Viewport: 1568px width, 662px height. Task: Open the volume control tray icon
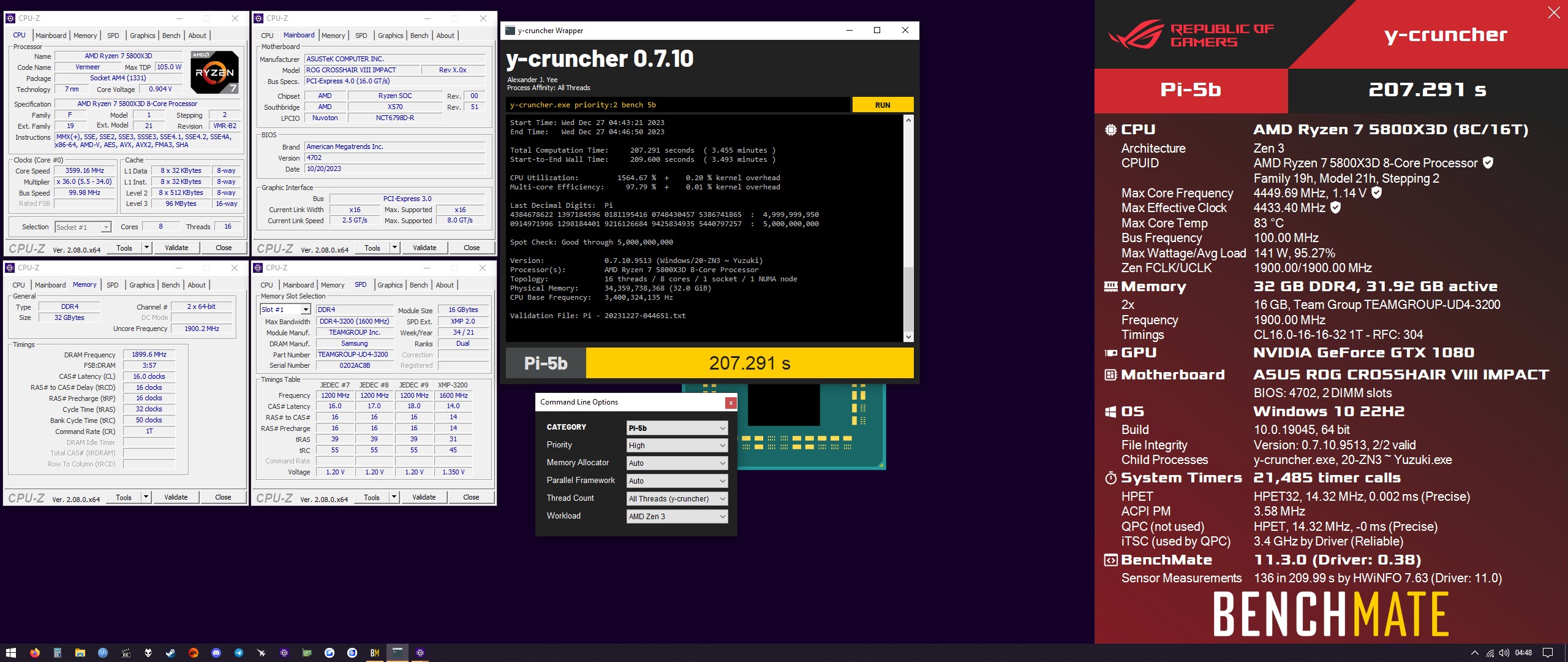pos(1504,653)
